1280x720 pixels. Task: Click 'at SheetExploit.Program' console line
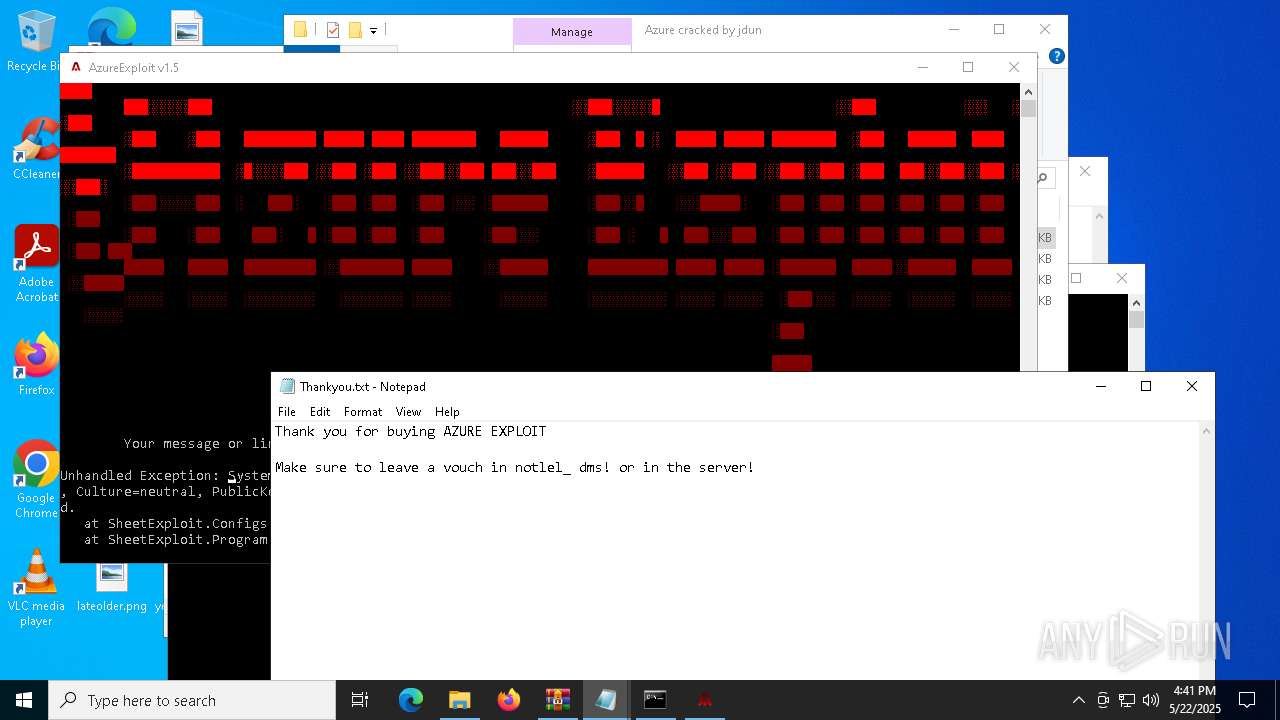coord(175,539)
